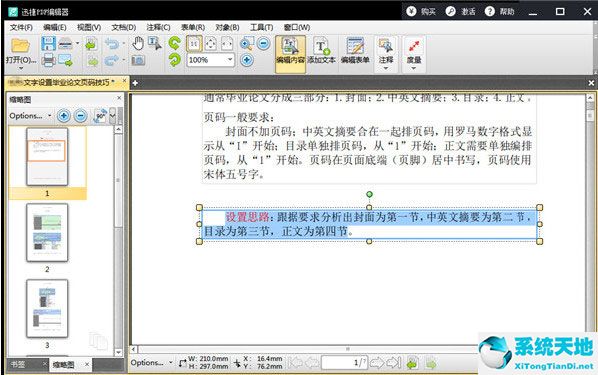Select the magnifier zoom tool
598x375 pixels.
click(246, 43)
